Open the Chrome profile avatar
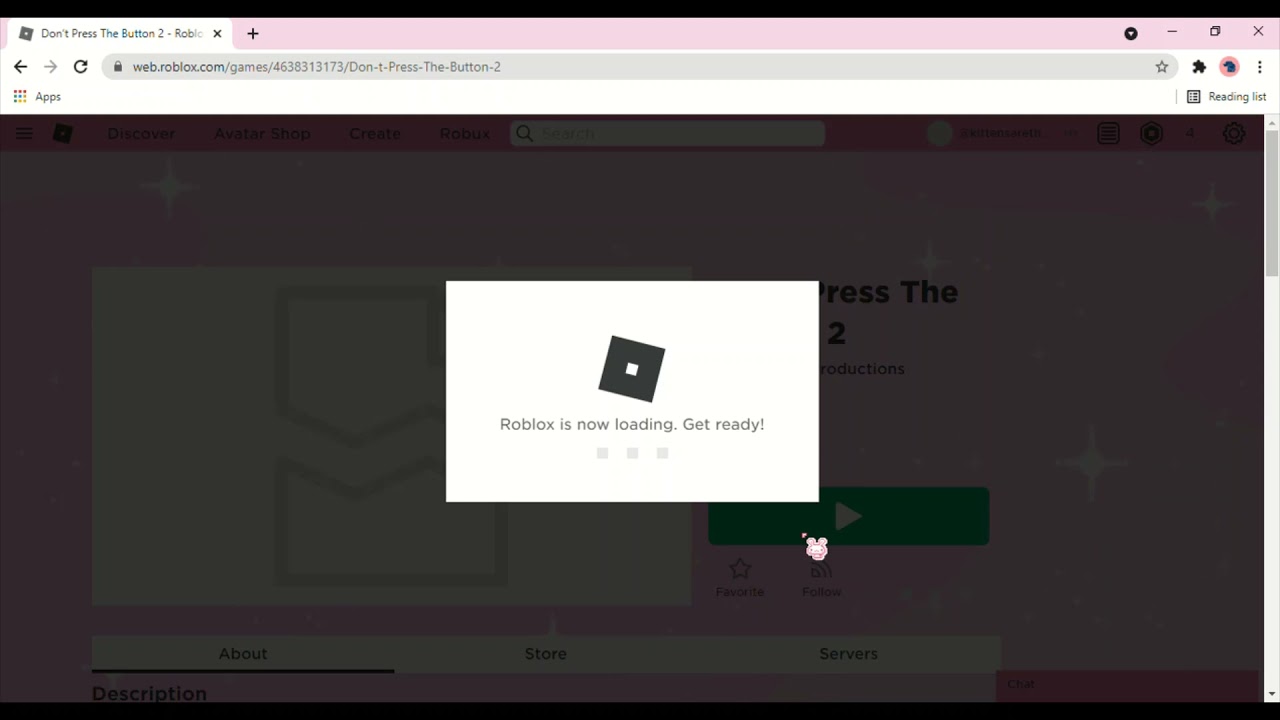The image size is (1280, 720). pyautogui.click(x=1230, y=67)
